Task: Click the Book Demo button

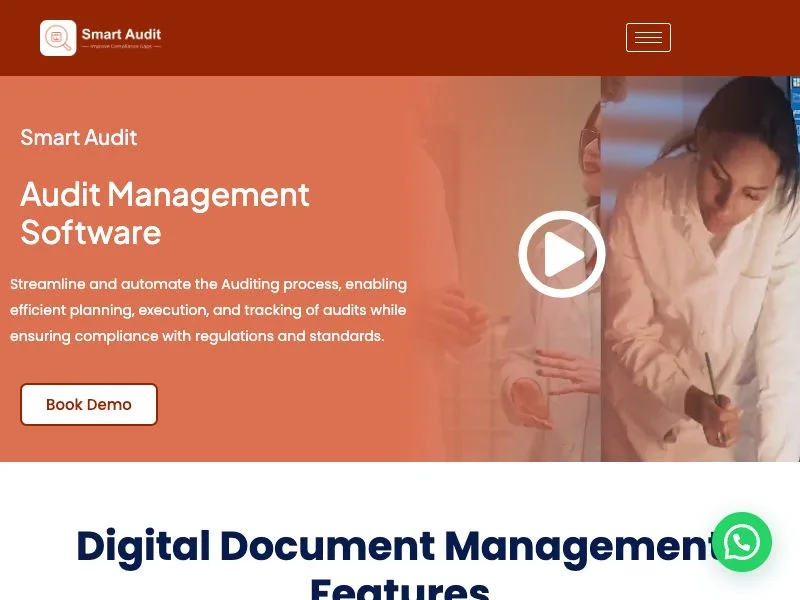Action: tap(89, 404)
